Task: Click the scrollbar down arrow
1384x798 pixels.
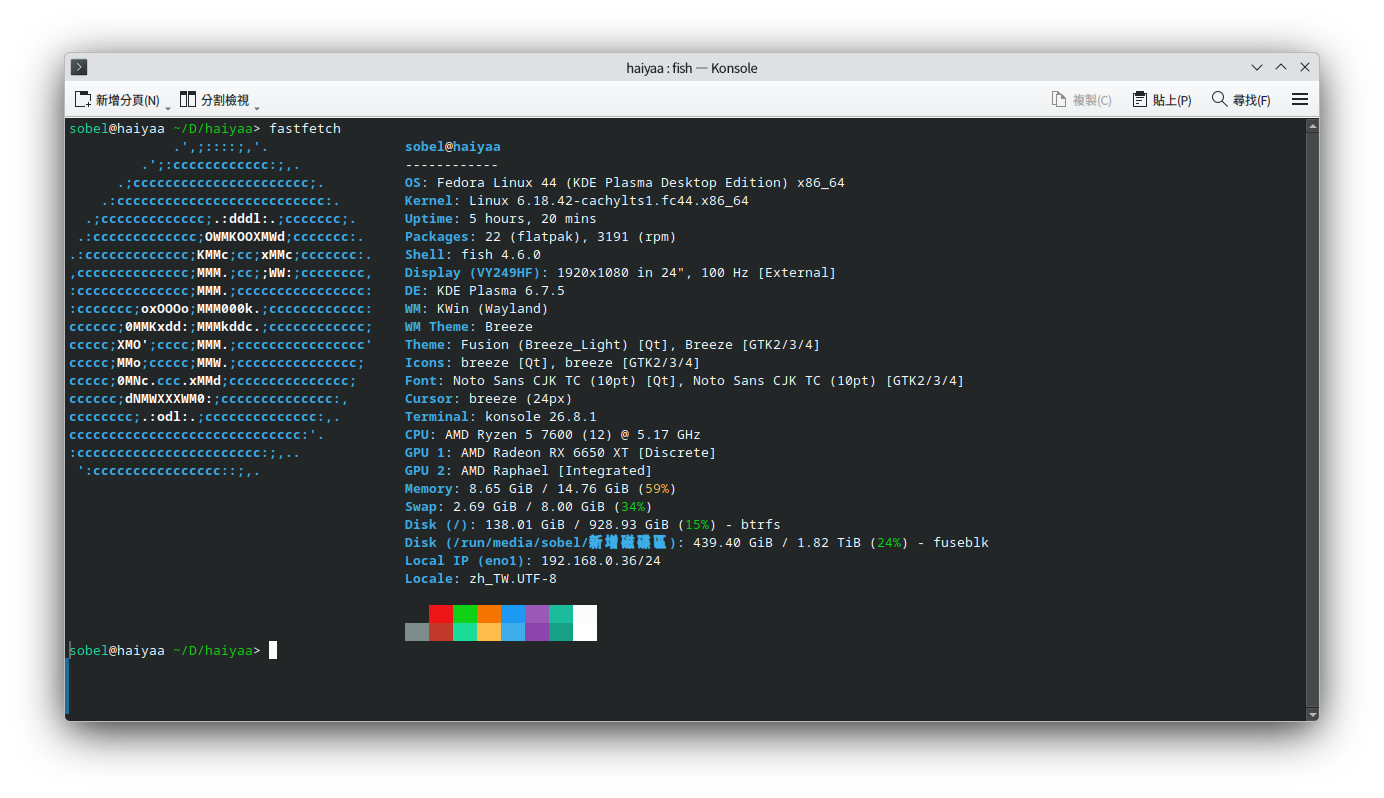Action: pyautogui.click(x=1312, y=713)
